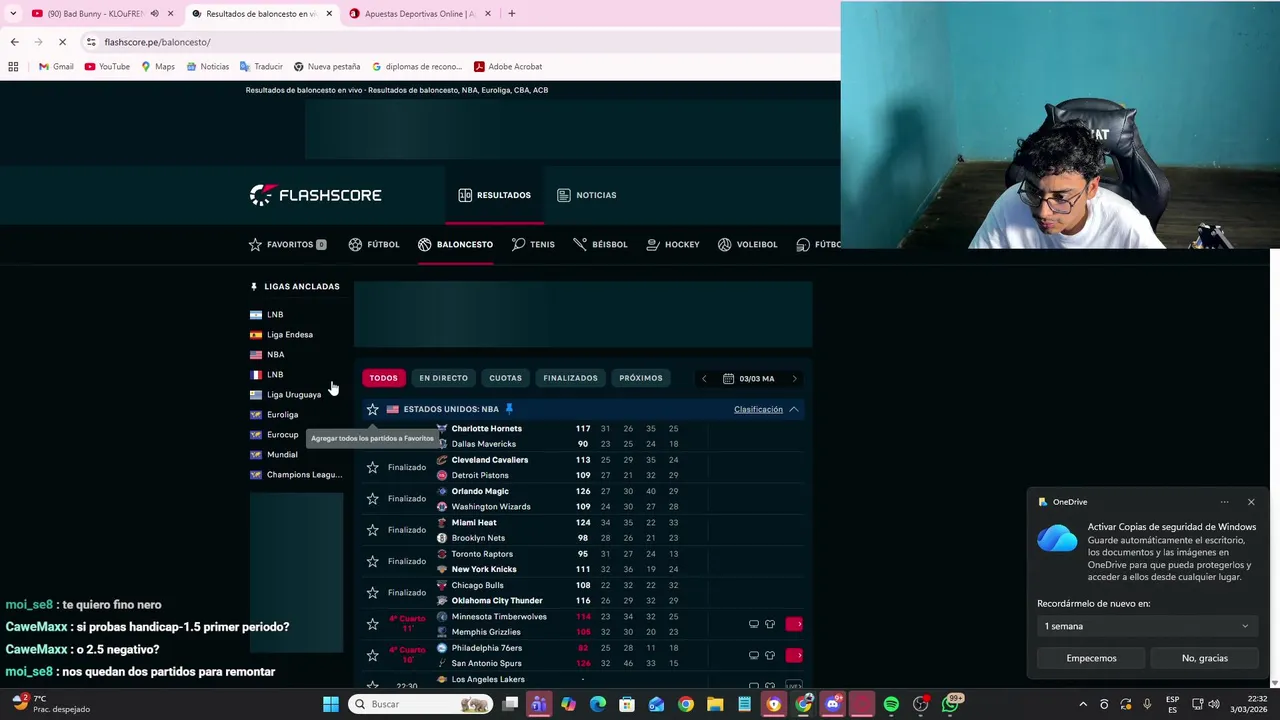Open the 1 semana reminder dropdown
The image size is (1280, 720).
[1146, 626]
